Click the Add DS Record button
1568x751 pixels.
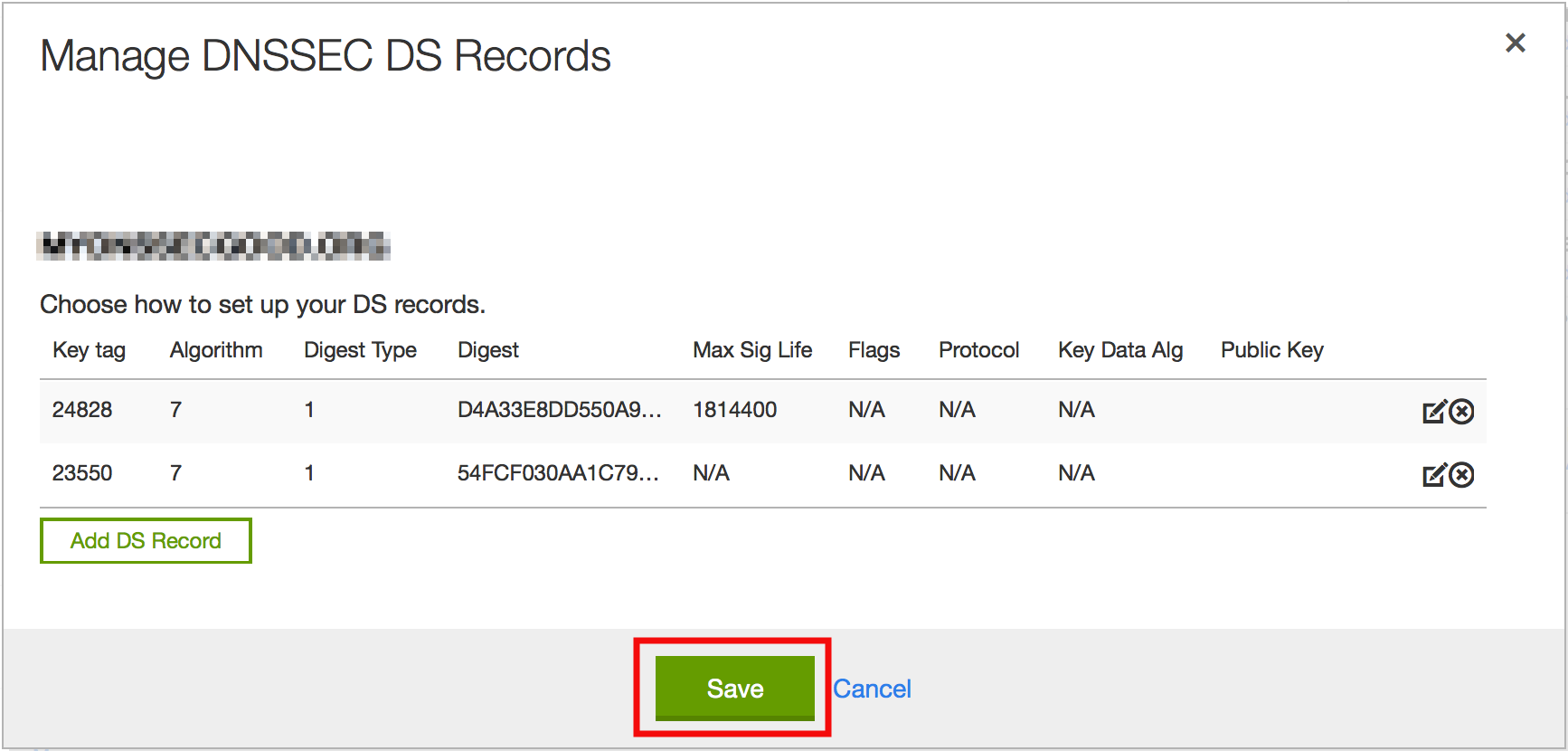(x=146, y=541)
